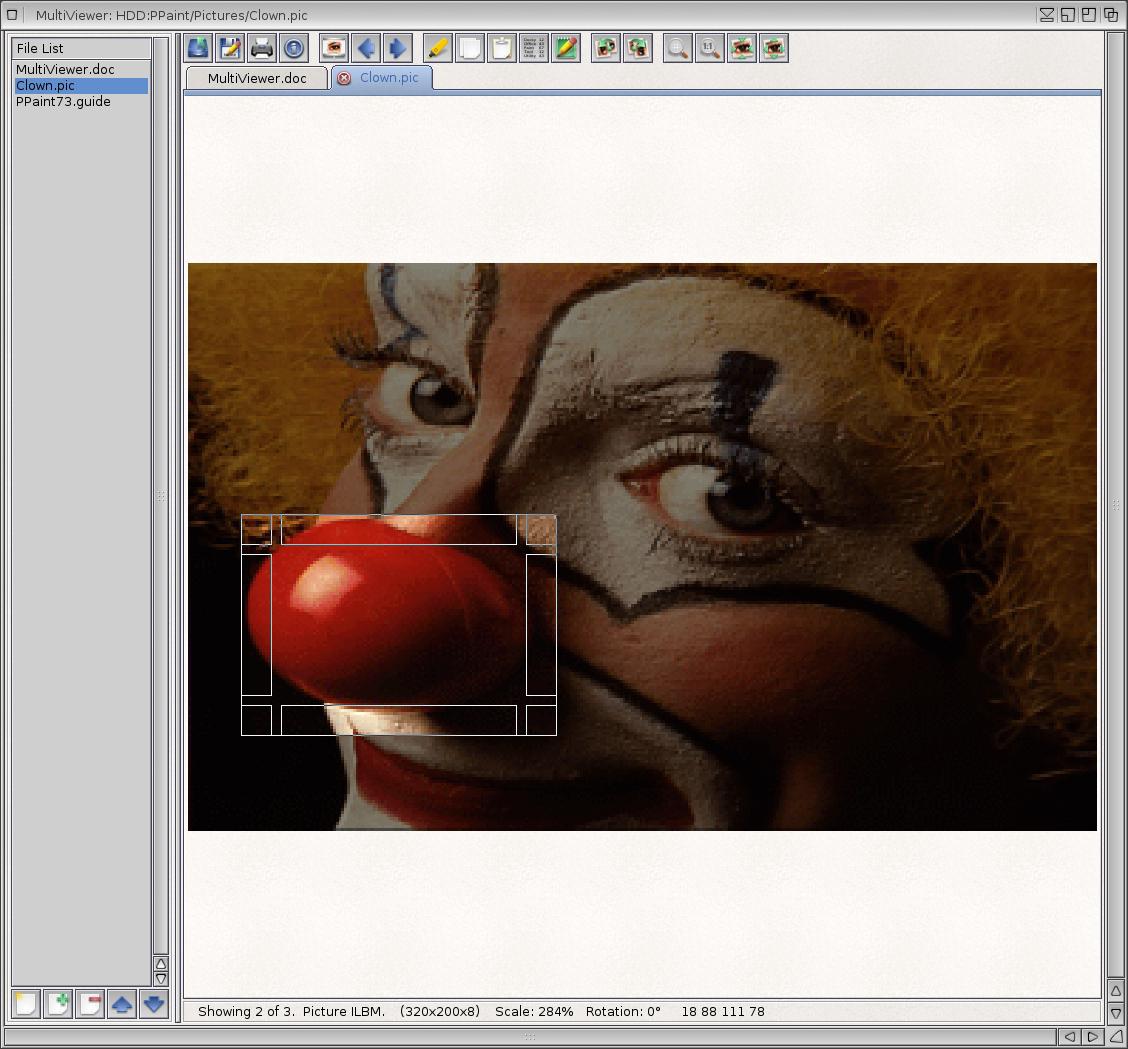Viewport: 1128px width, 1049px height.
Task: Select the yellow highlighter mark tool
Action: (x=438, y=48)
